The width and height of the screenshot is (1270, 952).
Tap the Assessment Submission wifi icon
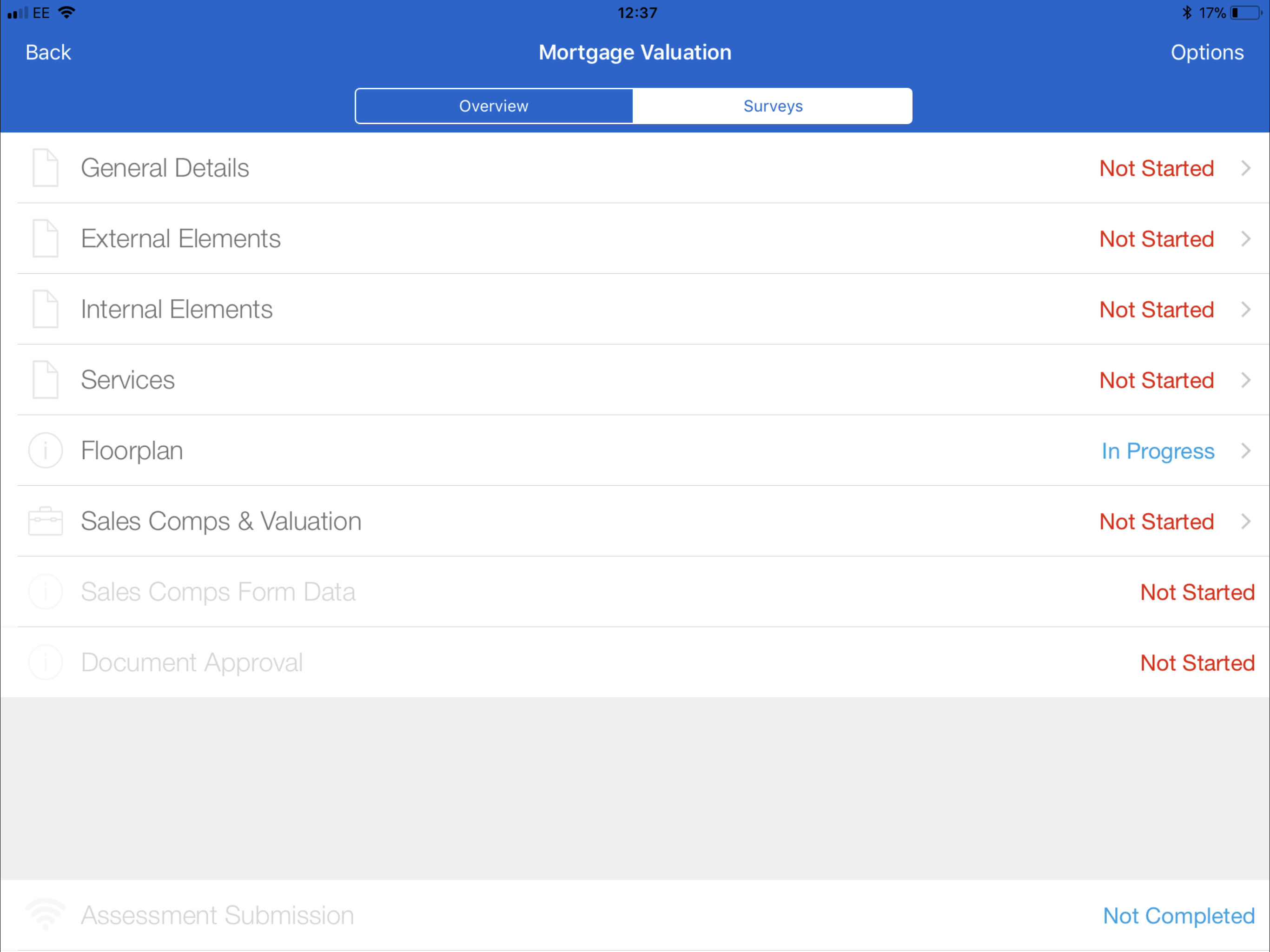[46, 914]
